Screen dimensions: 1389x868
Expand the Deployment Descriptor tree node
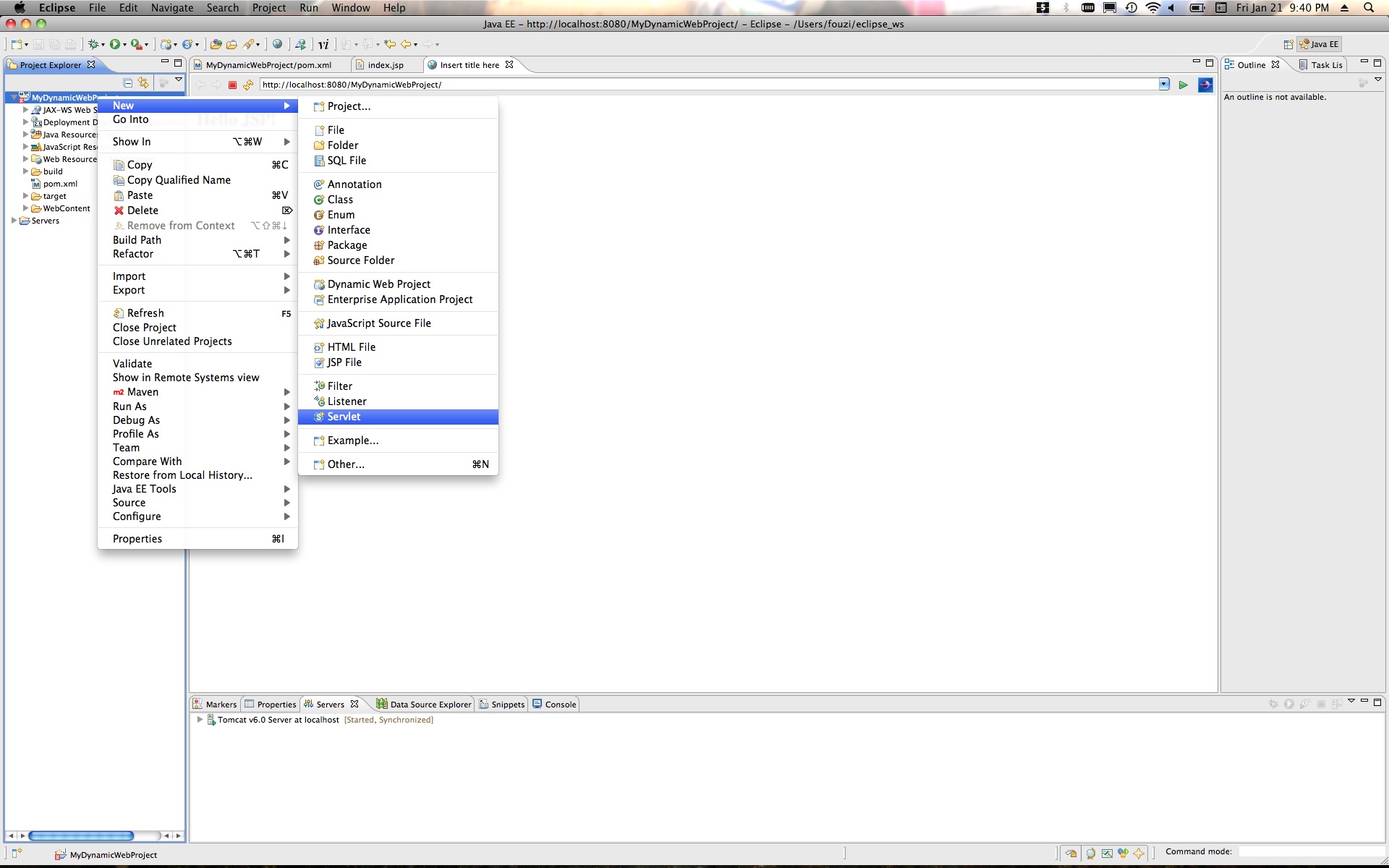[x=25, y=122]
